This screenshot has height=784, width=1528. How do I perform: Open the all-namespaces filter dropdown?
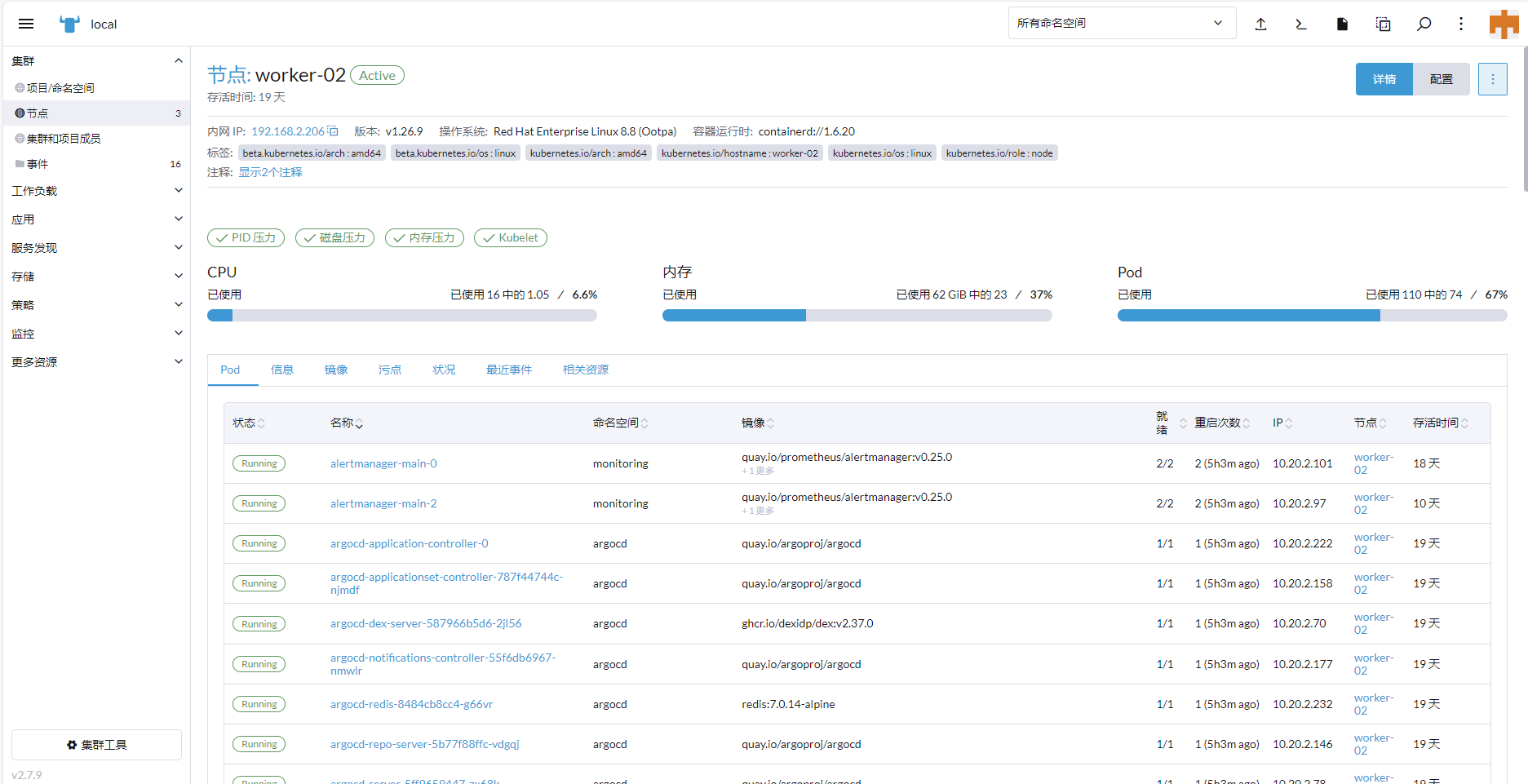1122,23
